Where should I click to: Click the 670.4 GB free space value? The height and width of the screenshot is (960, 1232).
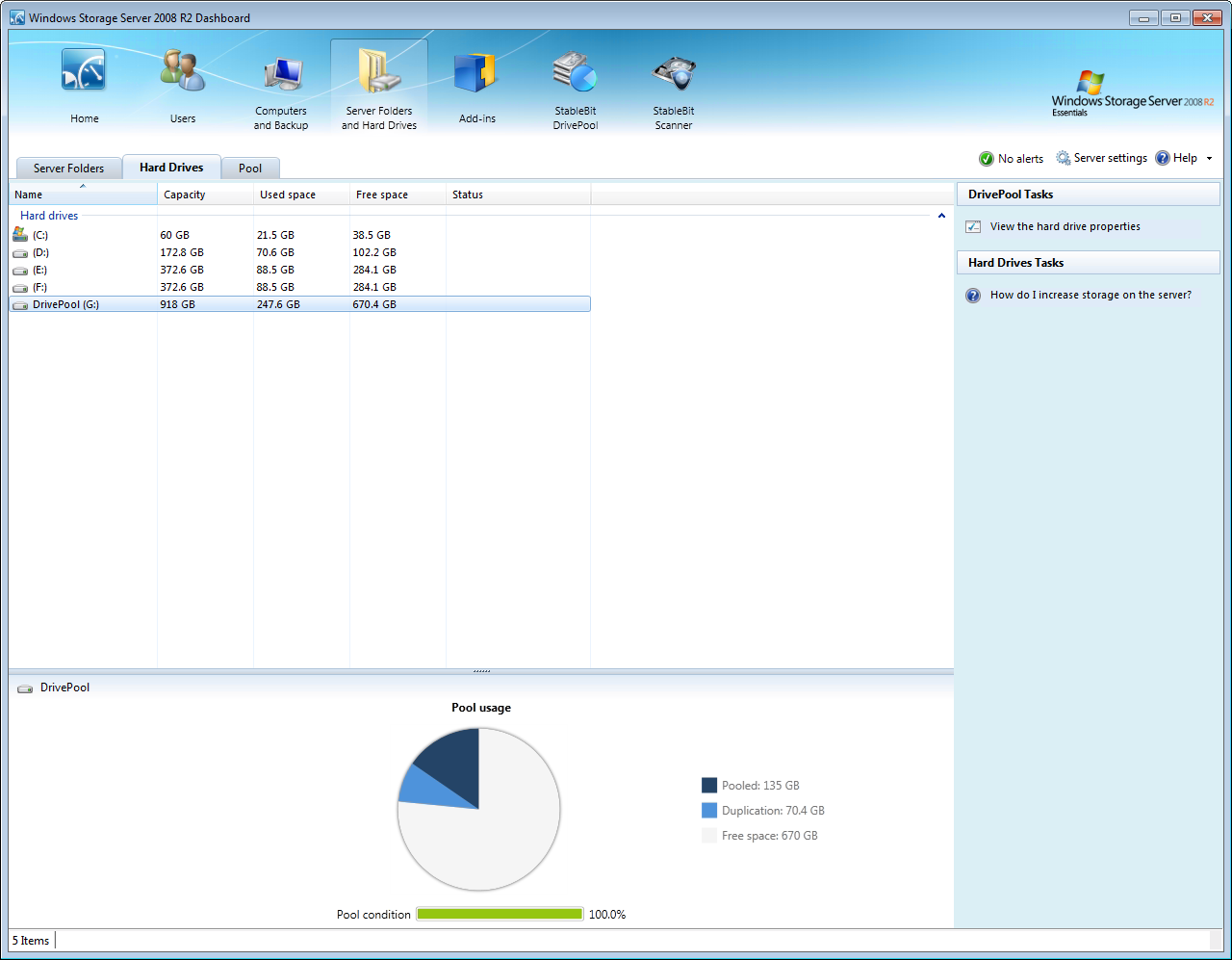(374, 304)
